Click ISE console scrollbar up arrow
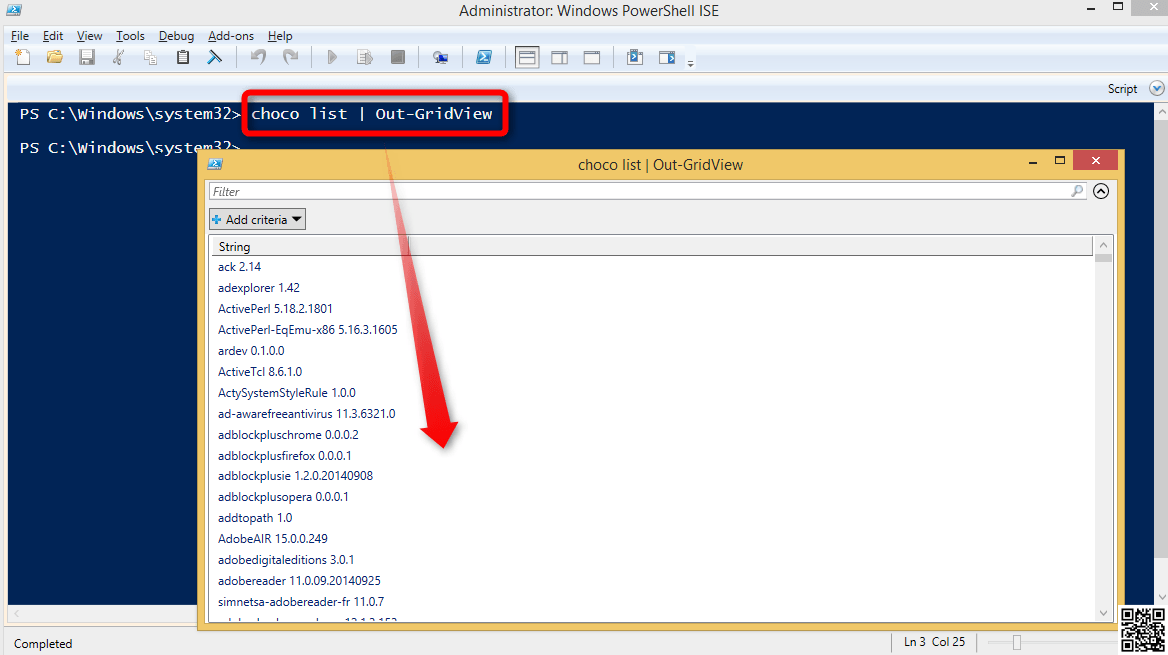Viewport: 1168px width, 655px height. (1161, 113)
